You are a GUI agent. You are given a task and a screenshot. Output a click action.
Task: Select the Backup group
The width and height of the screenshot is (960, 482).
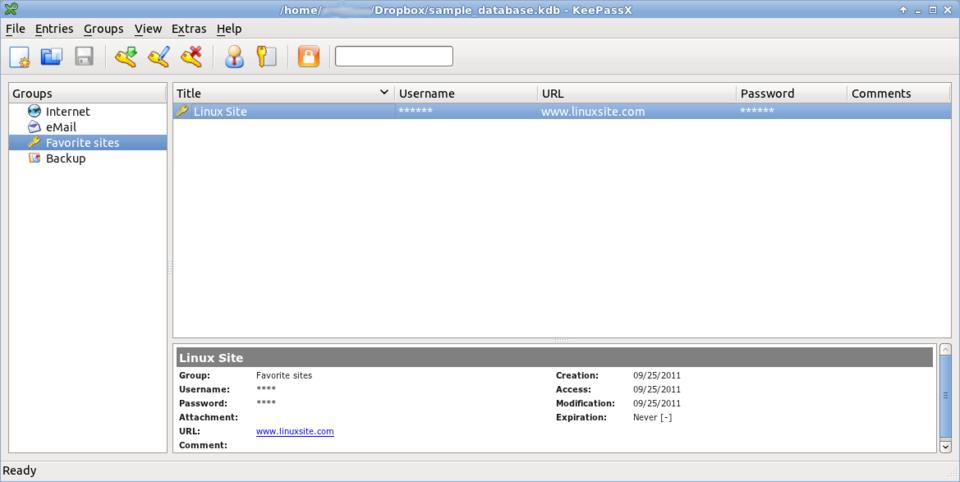(66, 158)
